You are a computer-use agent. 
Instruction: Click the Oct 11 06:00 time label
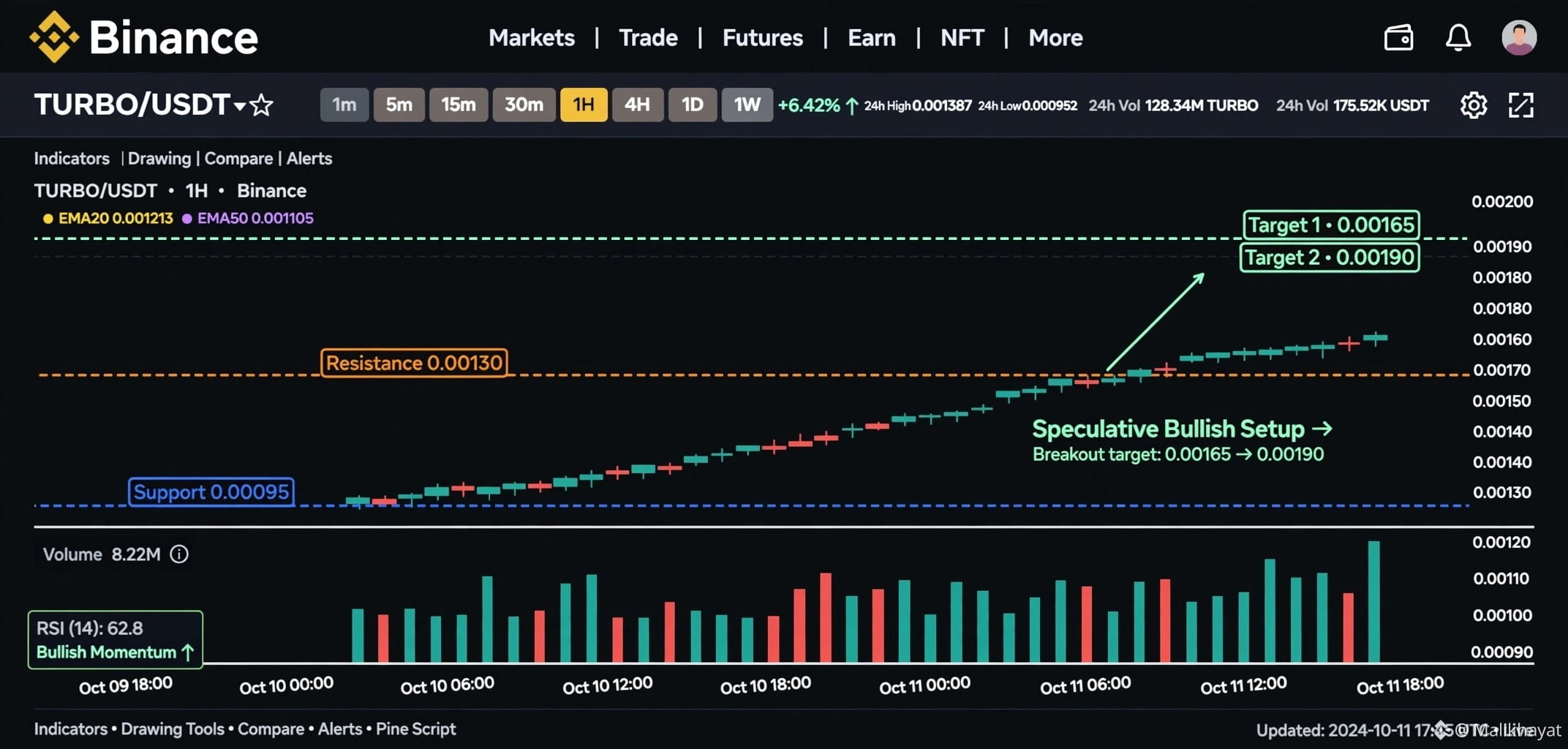tap(1085, 686)
